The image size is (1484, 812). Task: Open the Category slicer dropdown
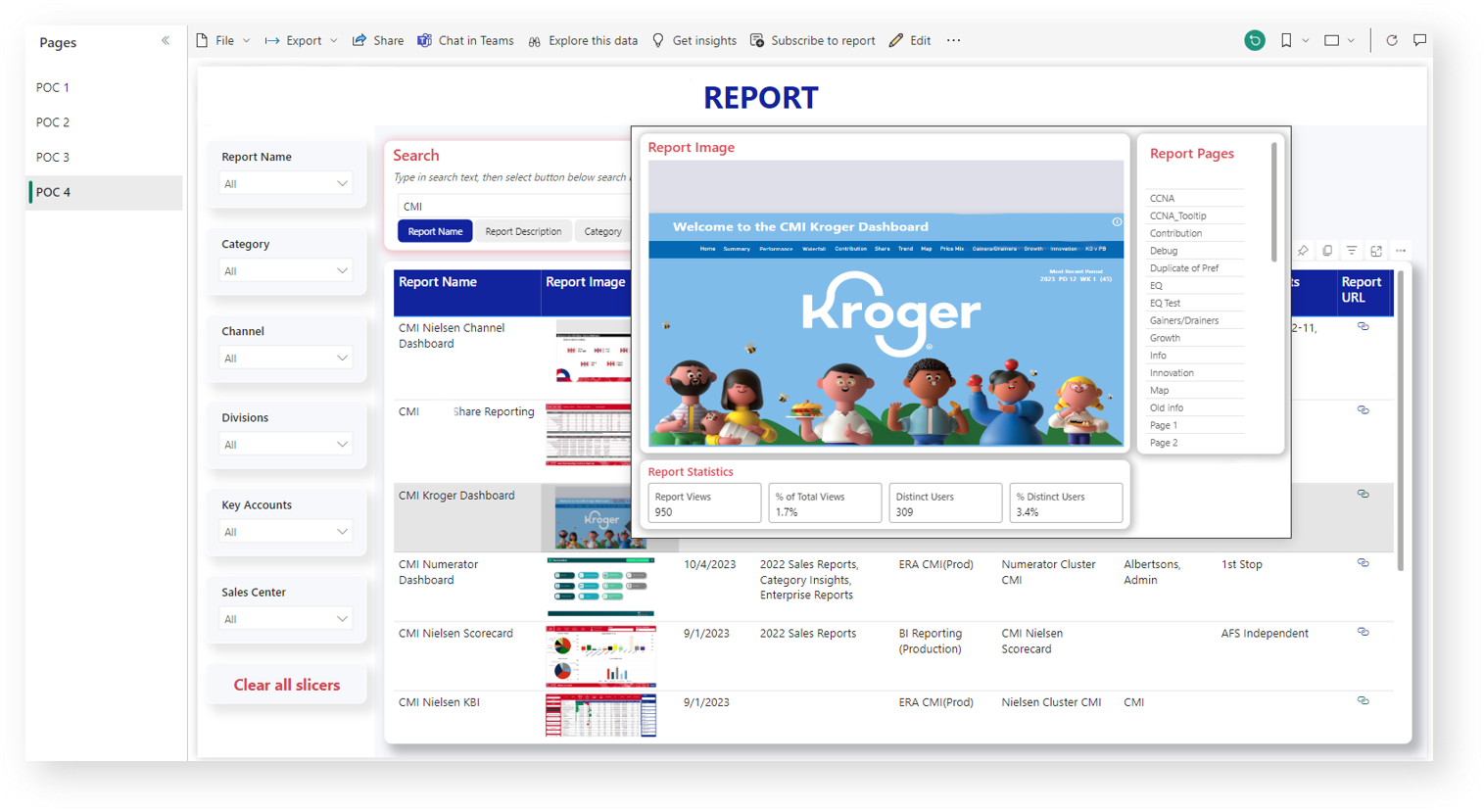click(x=286, y=270)
